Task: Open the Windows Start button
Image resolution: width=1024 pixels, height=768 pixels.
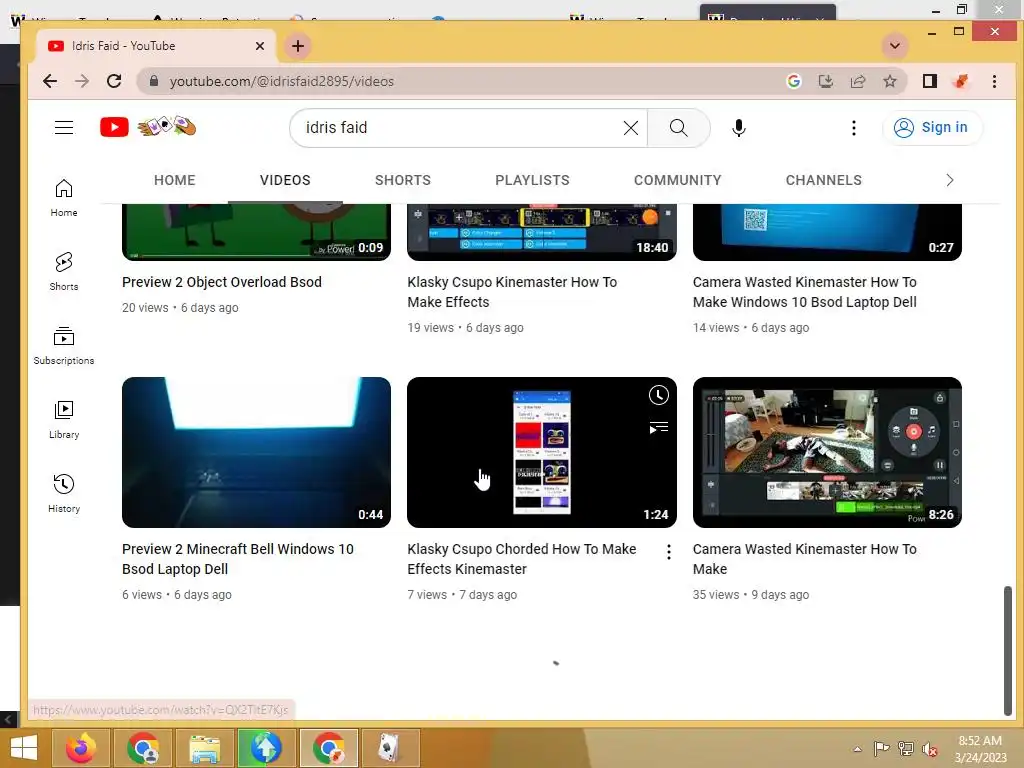Action: [x=24, y=748]
